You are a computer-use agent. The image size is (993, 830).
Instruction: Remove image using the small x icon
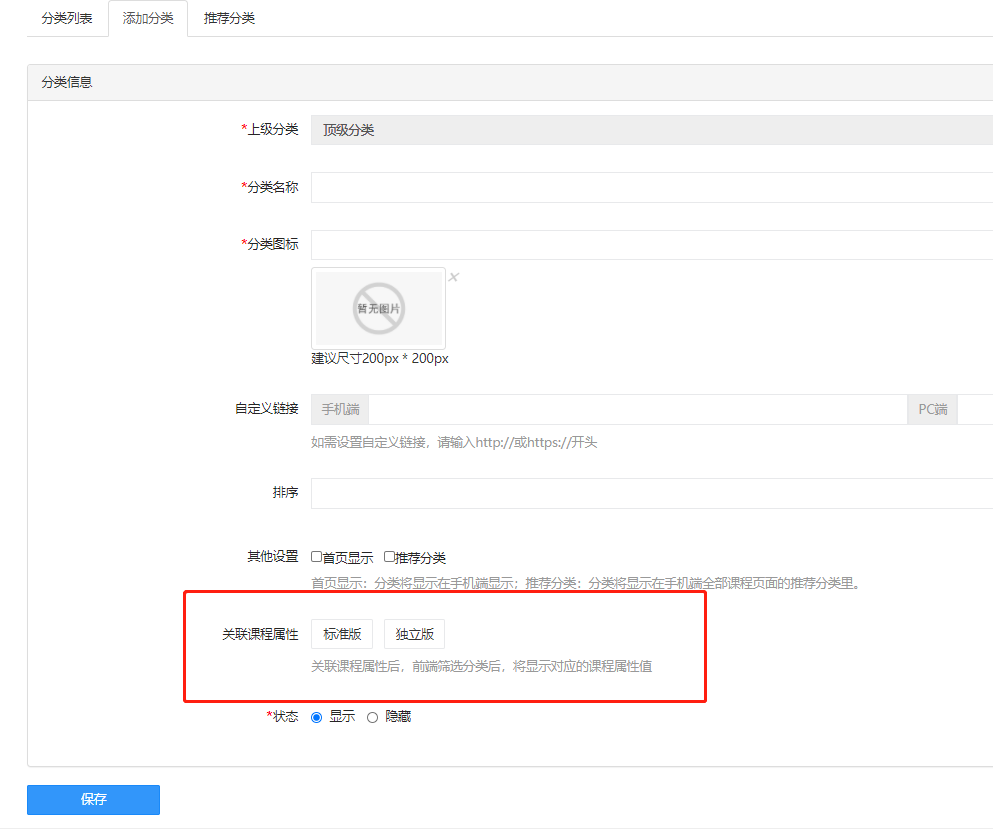(x=453, y=277)
